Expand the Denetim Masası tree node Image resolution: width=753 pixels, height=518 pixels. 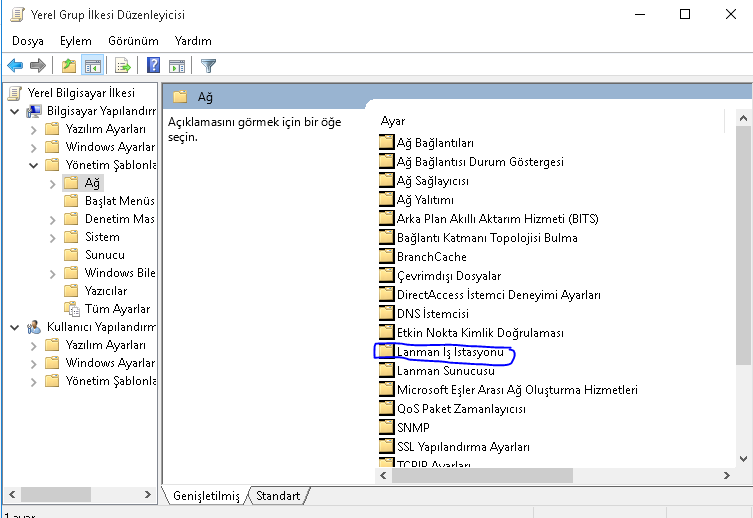[52, 220]
